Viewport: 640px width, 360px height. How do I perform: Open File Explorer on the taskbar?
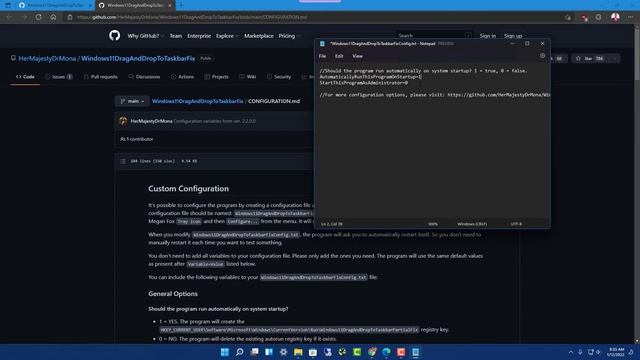click(x=298, y=352)
